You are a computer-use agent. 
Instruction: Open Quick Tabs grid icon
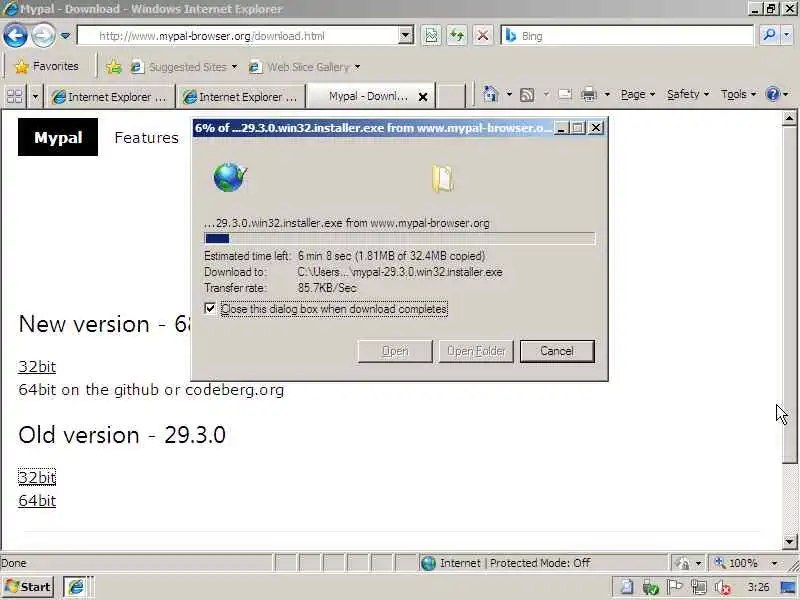click(x=14, y=96)
